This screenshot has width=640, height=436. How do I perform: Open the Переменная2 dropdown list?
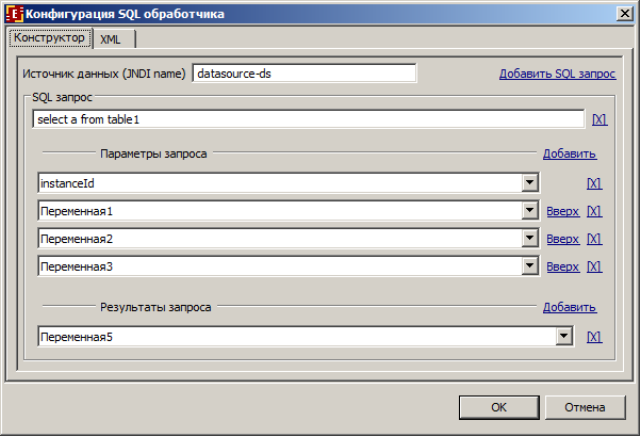click(529, 239)
